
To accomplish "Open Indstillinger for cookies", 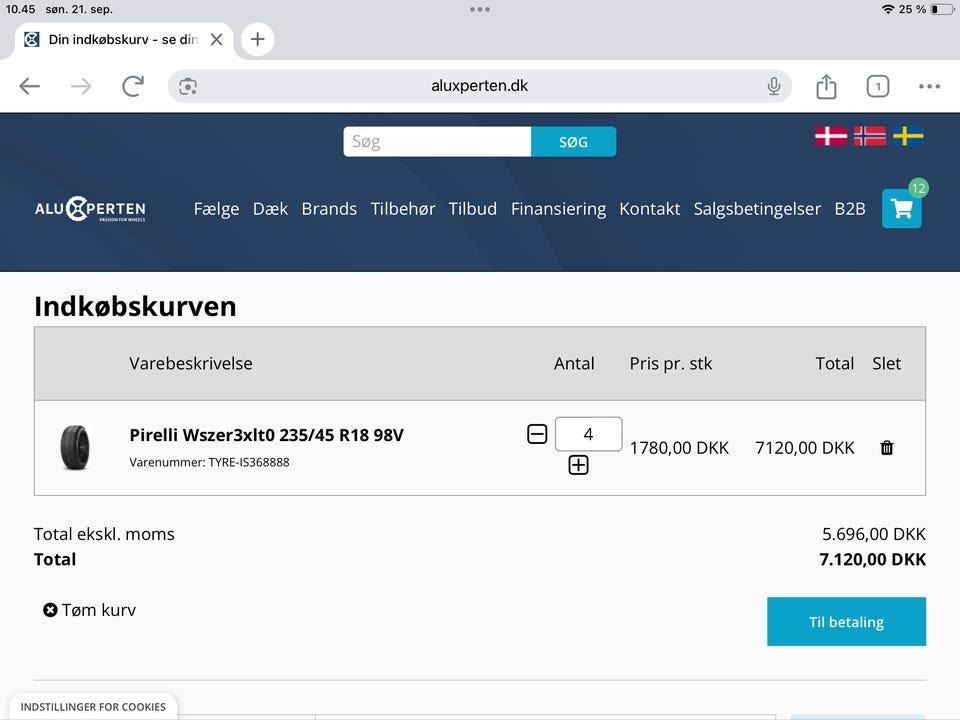I will point(93,707).
